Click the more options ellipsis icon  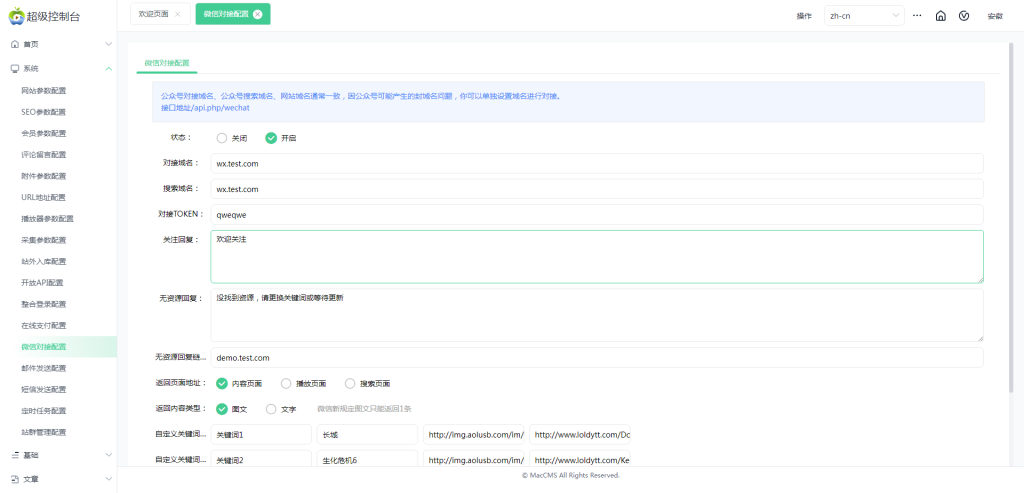pos(917,16)
